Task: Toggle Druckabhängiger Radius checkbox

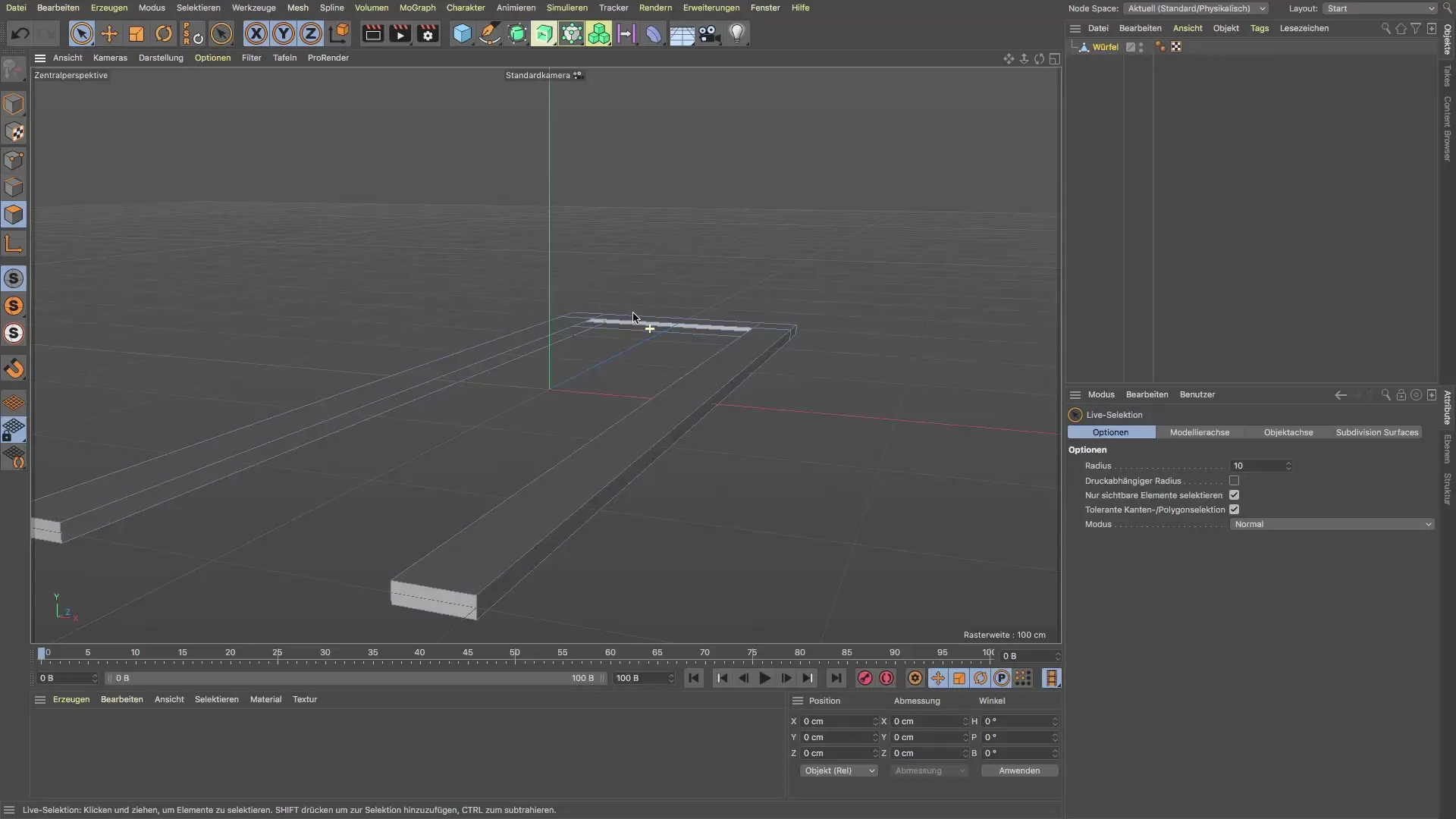Action: [x=1234, y=481]
